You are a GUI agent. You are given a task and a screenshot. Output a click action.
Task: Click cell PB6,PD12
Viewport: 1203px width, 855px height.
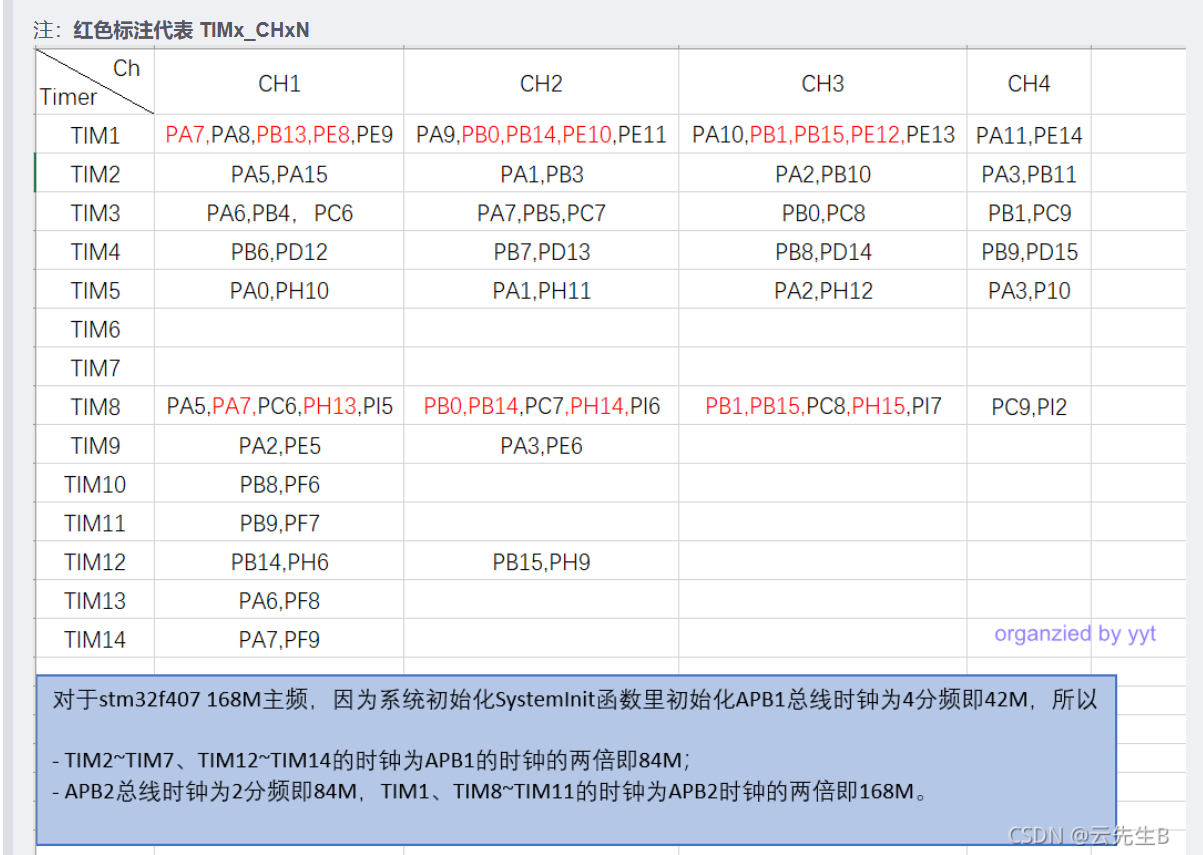pos(279,252)
